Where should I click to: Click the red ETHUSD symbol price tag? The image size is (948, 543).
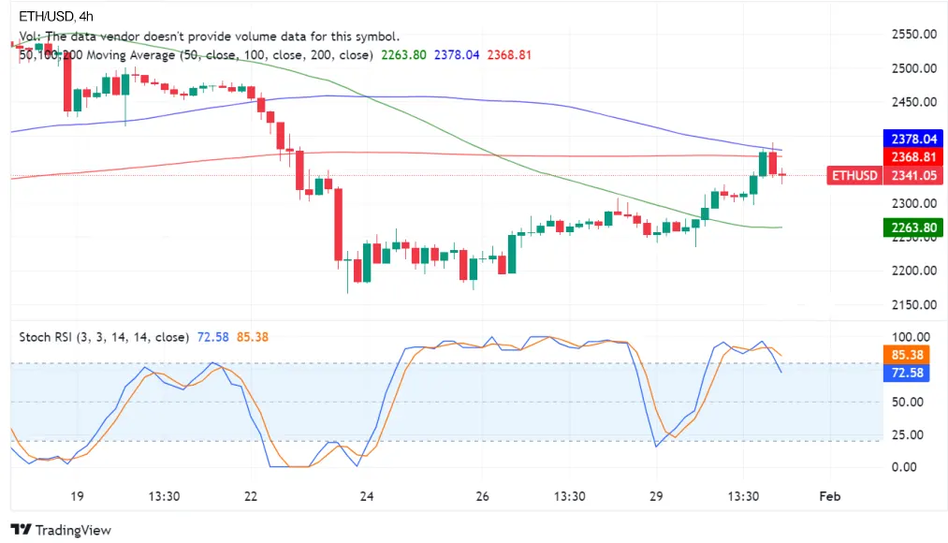(x=856, y=176)
